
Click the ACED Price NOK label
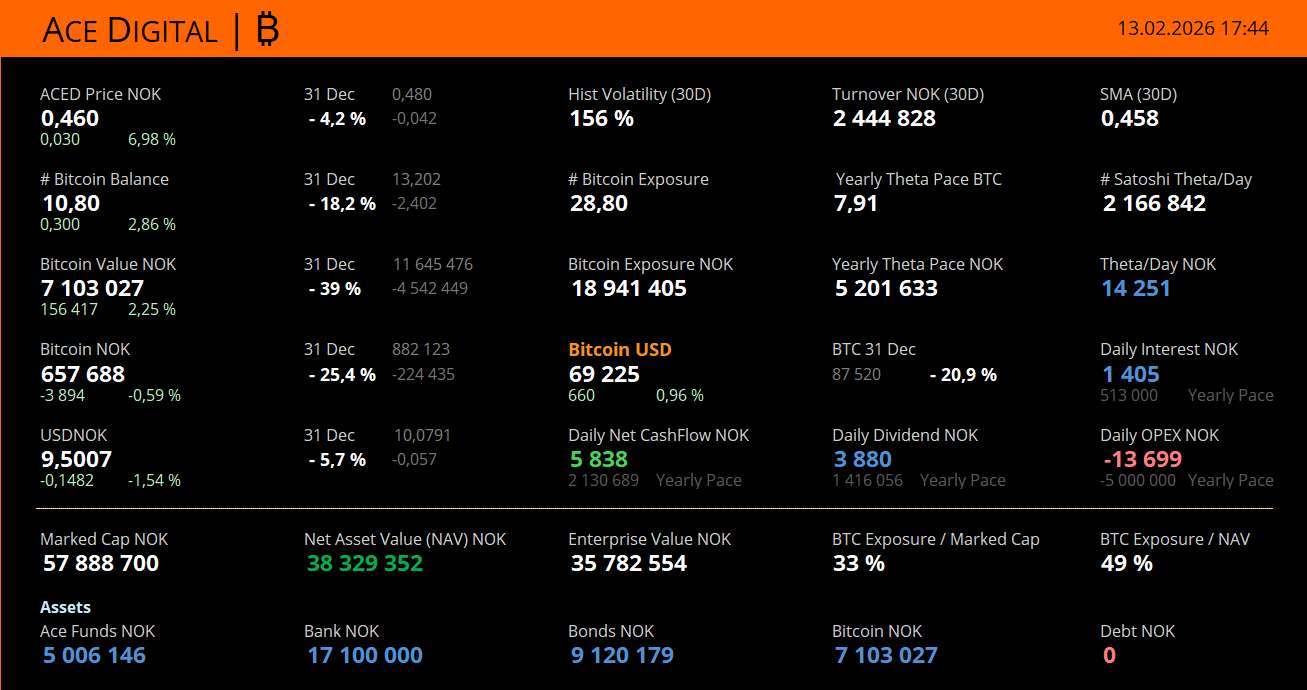click(x=100, y=94)
